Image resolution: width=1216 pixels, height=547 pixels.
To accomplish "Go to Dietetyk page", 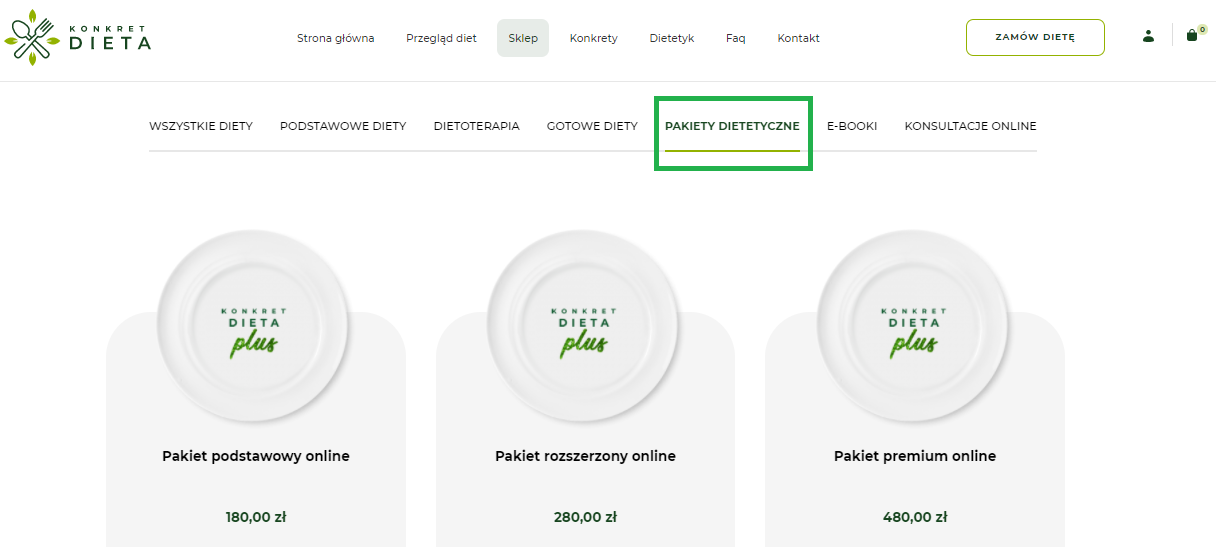I will tap(671, 38).
